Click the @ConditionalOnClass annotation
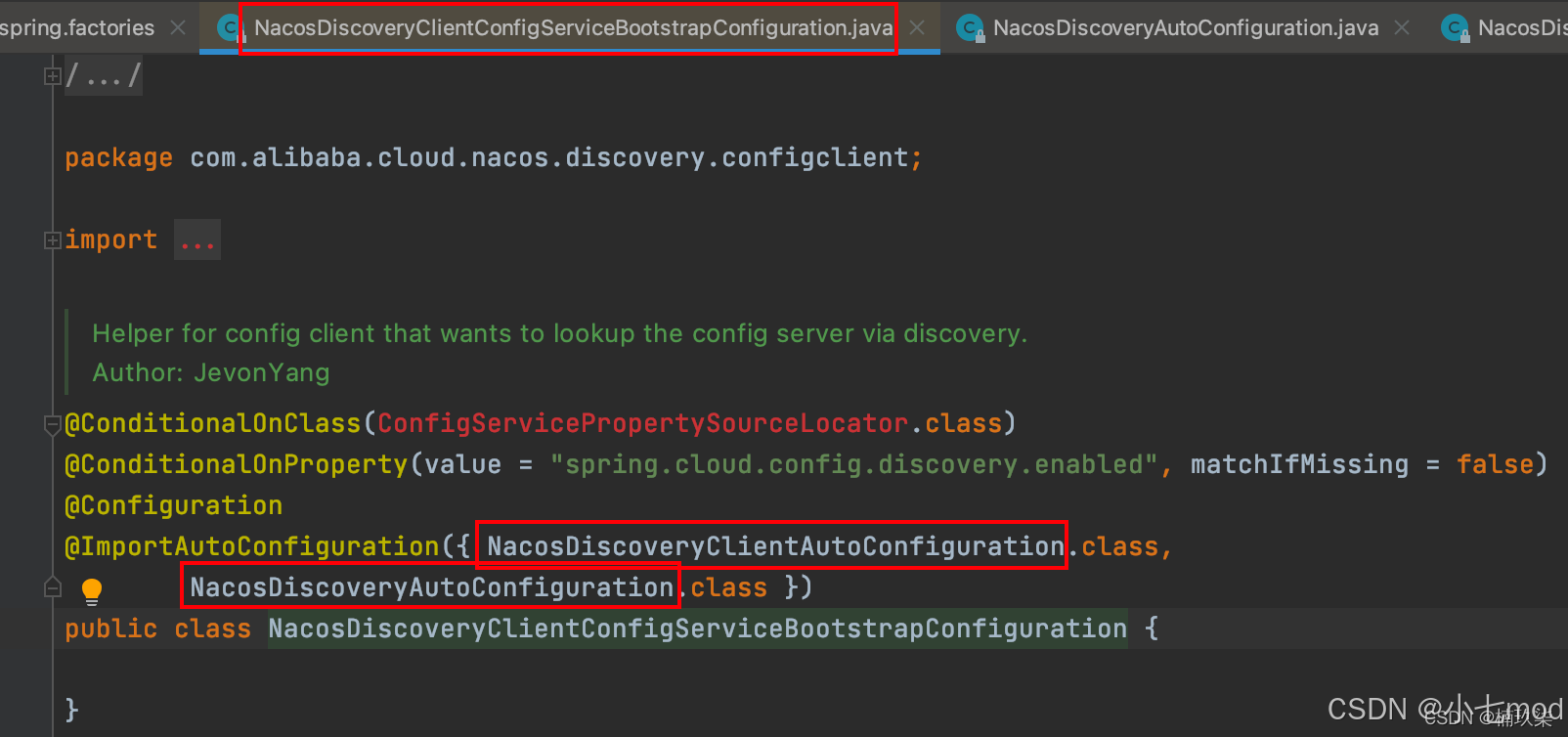 point(213,423)
